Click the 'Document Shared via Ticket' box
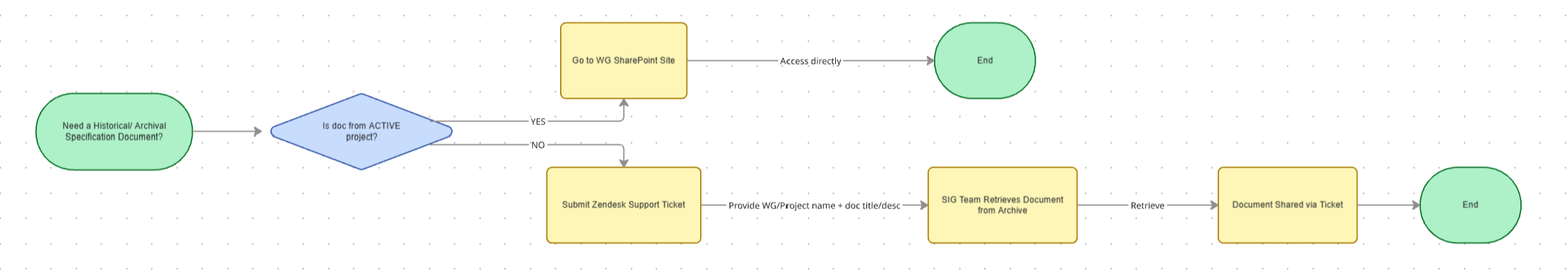Screen dimensions: 1568x270 [1287, 205]
